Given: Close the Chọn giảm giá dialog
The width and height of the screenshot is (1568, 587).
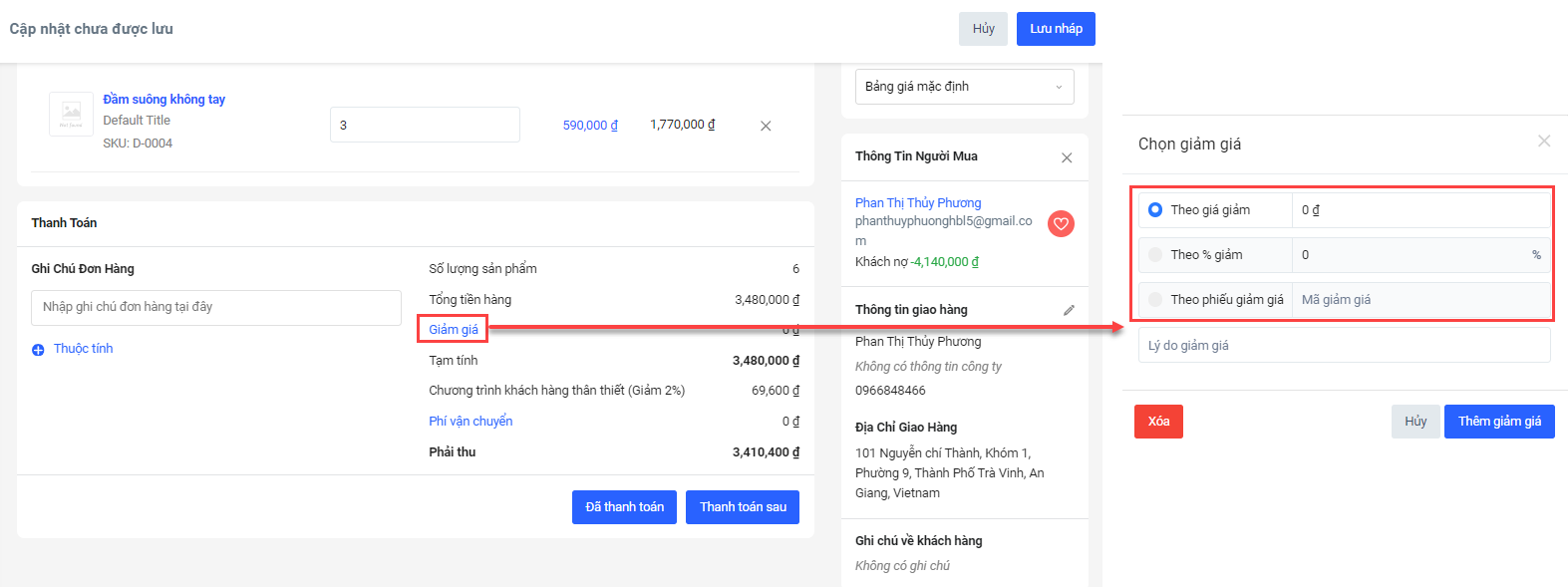Looking at the screenshot, I should (1543, 142).
